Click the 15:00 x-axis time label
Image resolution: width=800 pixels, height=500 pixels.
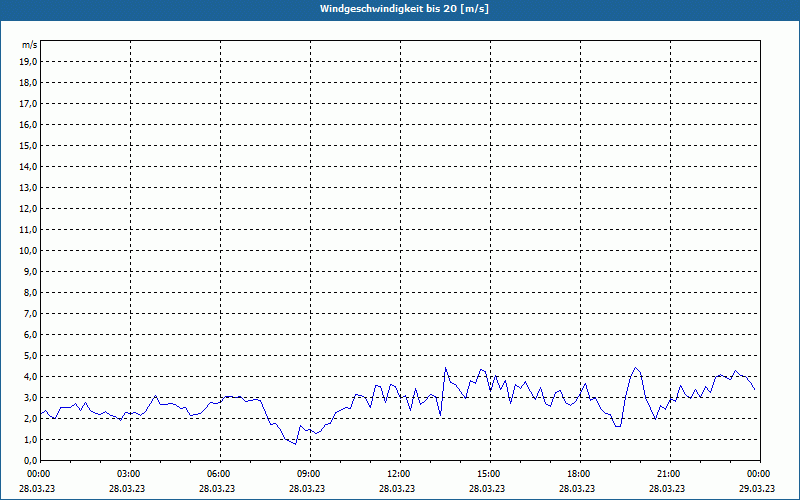pyautogui.click(x=490, y=474)
